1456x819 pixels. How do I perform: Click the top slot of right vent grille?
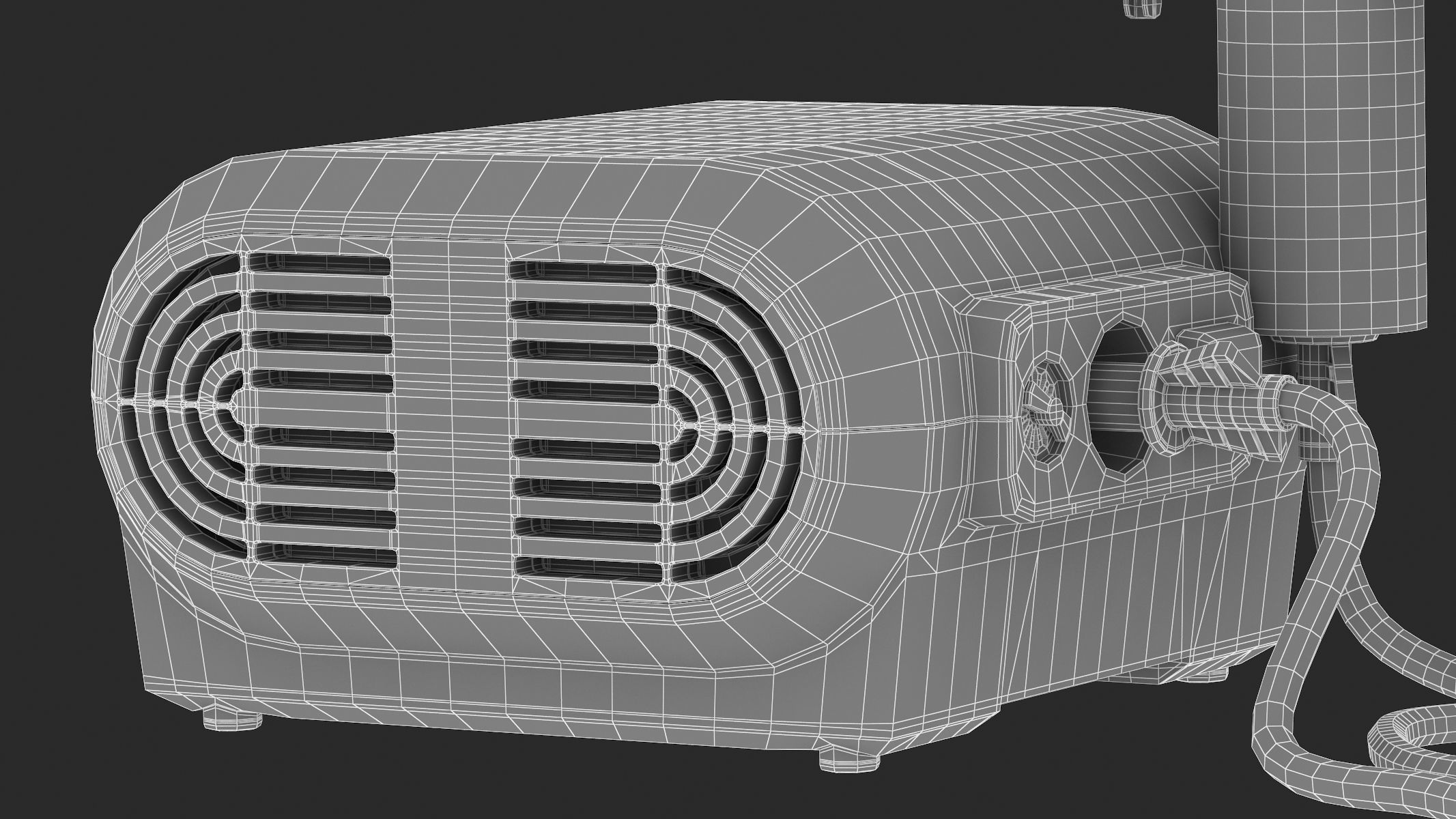pos(582,272)
